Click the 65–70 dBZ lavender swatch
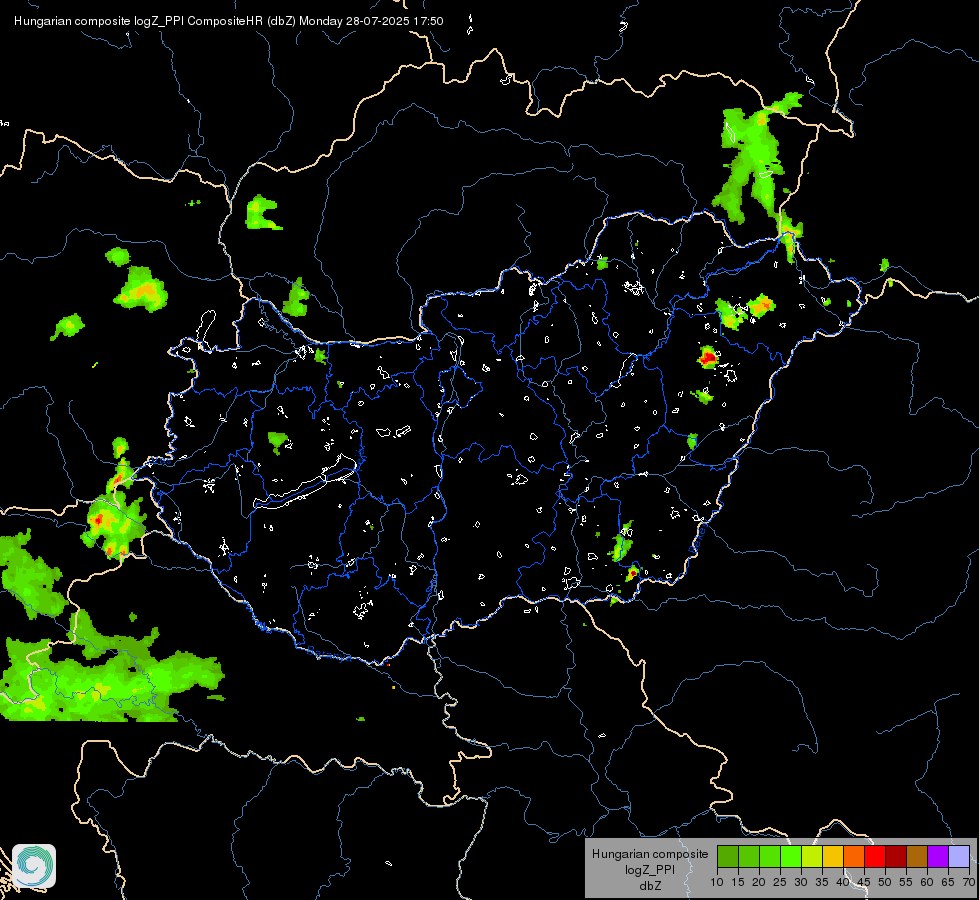979x900 pixels. click(x=959, y=856)
